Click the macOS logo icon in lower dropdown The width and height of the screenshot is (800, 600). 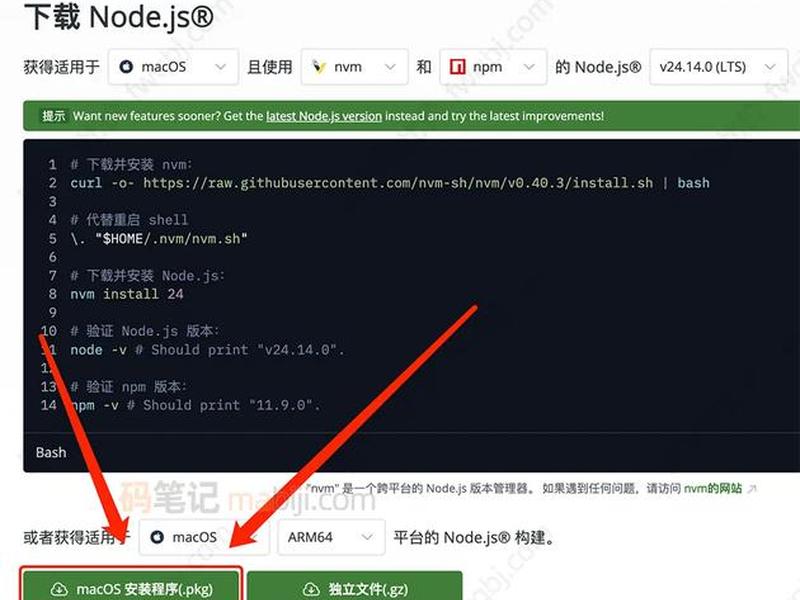[x=157, y=537]
